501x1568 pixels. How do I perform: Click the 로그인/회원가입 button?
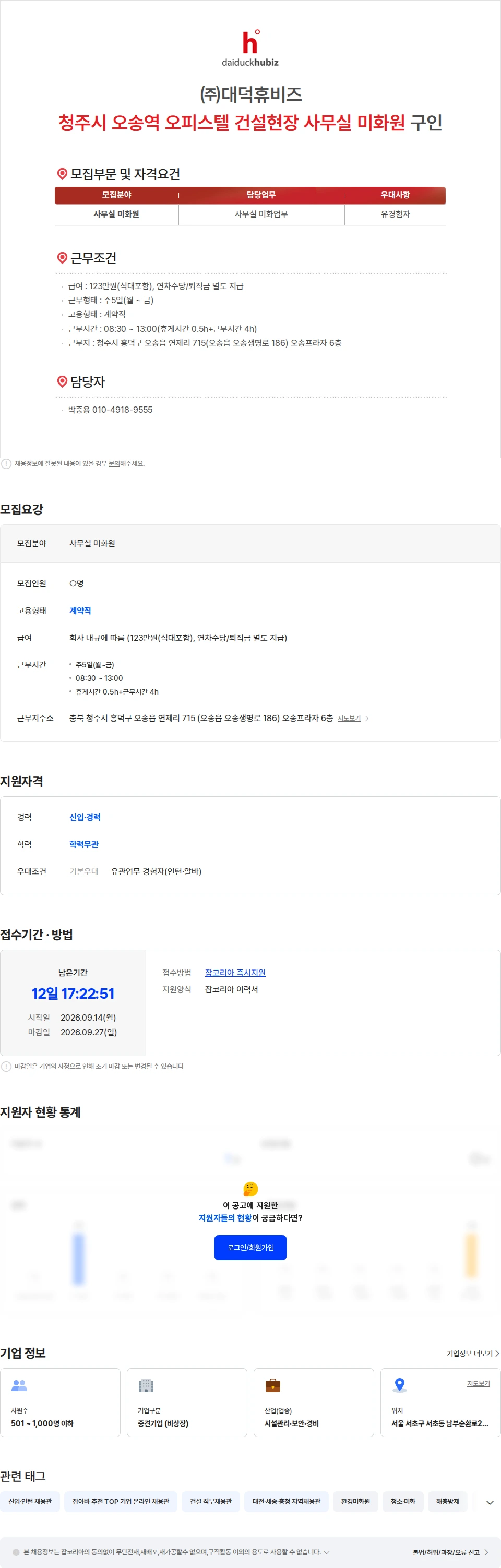tap(250, 1247)
